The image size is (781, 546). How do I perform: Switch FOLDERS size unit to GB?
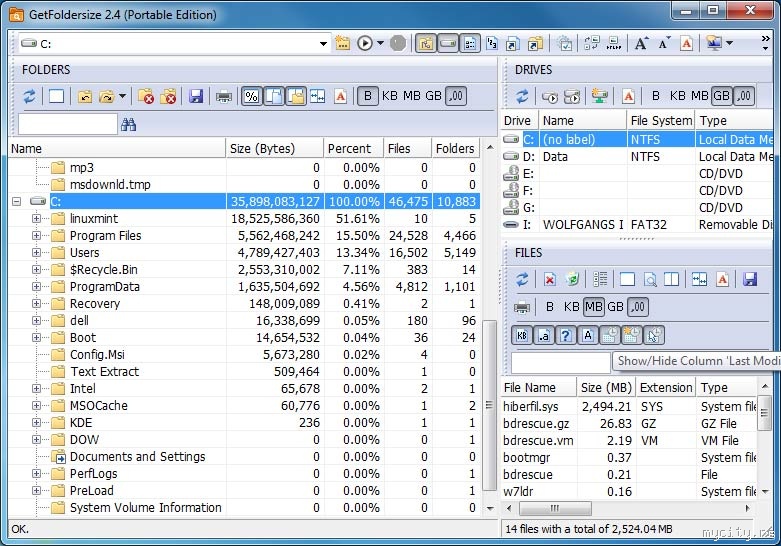click(433, 96)
